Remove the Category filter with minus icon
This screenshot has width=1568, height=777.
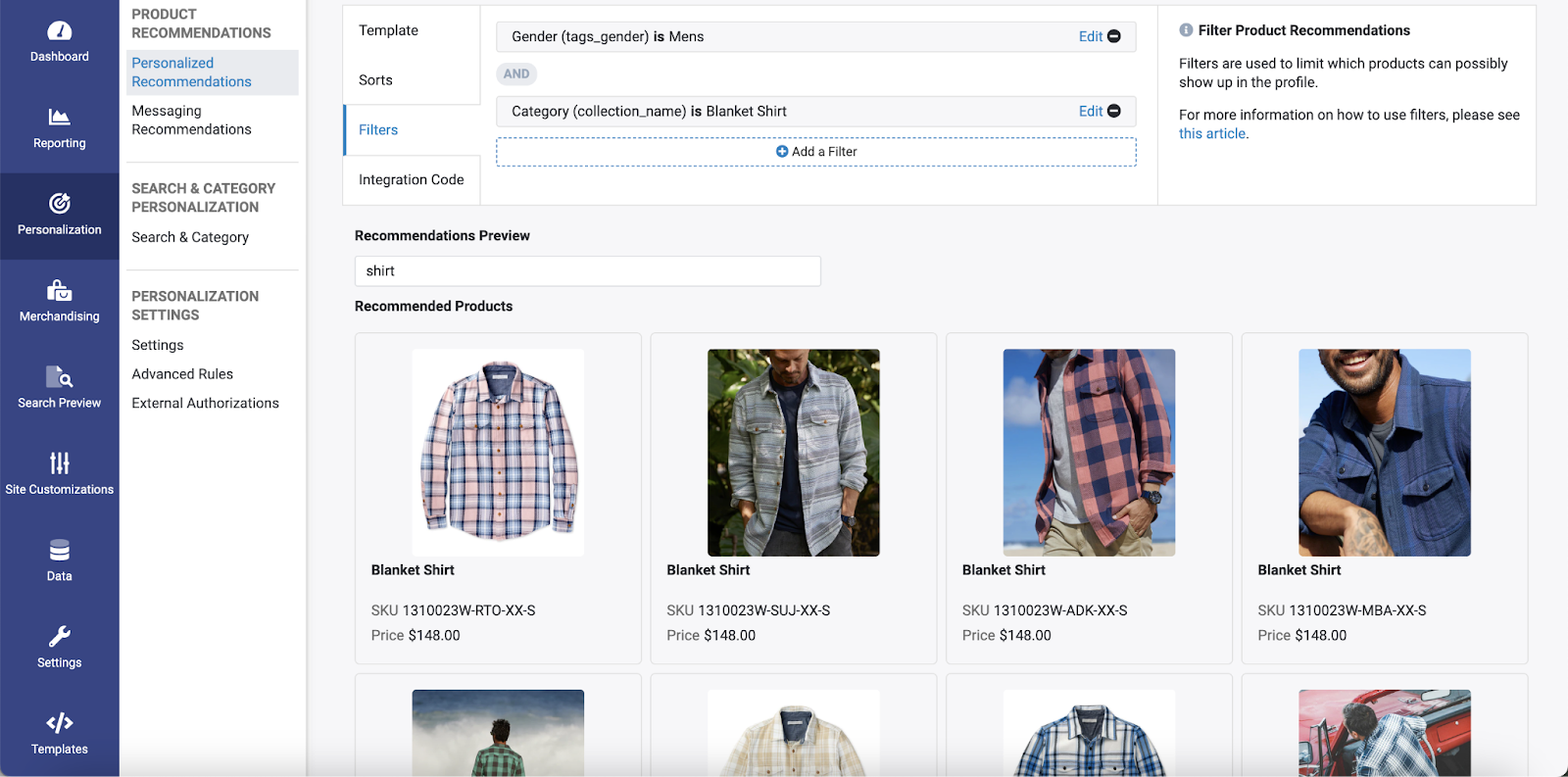(1114, 111)
